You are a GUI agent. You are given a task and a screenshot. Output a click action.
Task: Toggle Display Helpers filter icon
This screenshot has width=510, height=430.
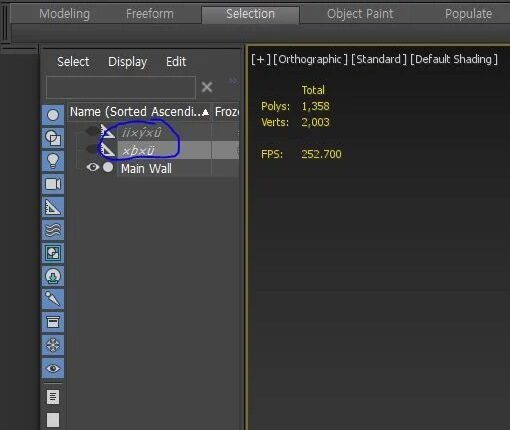pyautogui.click(x=53, y=207)
